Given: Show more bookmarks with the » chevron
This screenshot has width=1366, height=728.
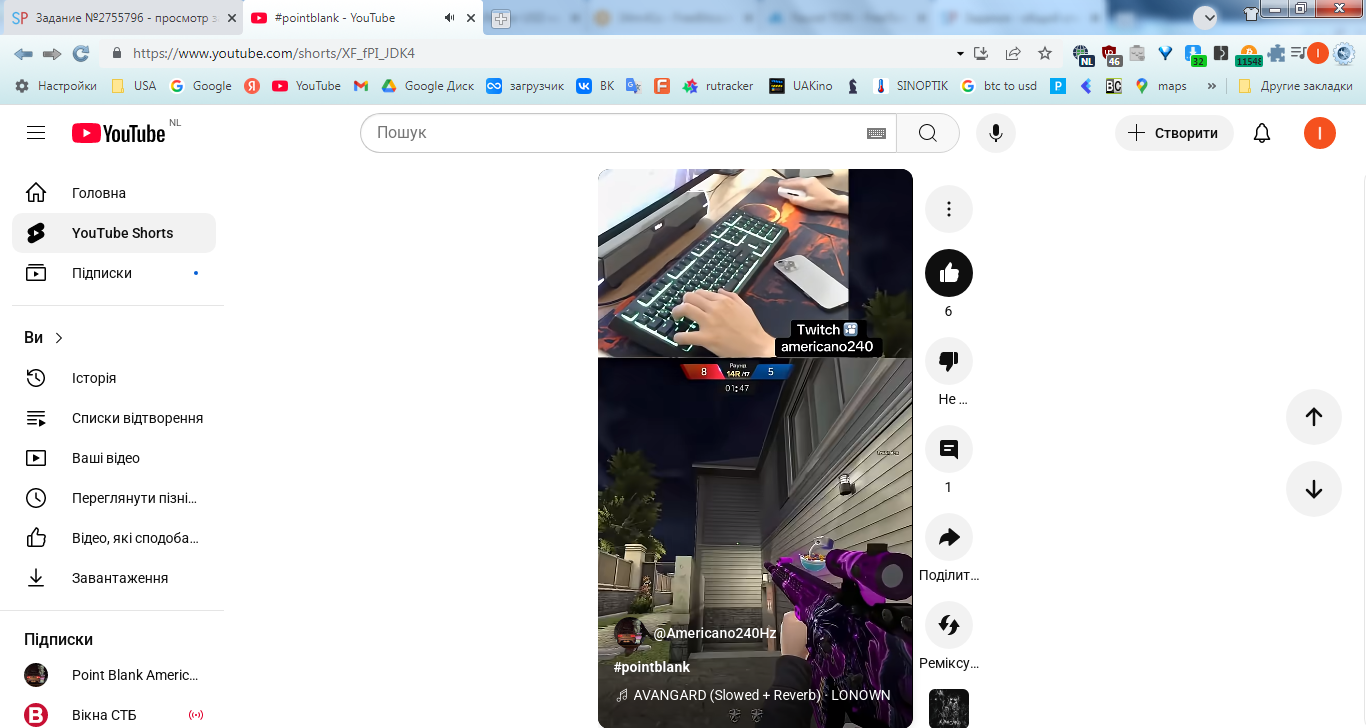Looking at the screenshot, I should tap(1212, 86).
